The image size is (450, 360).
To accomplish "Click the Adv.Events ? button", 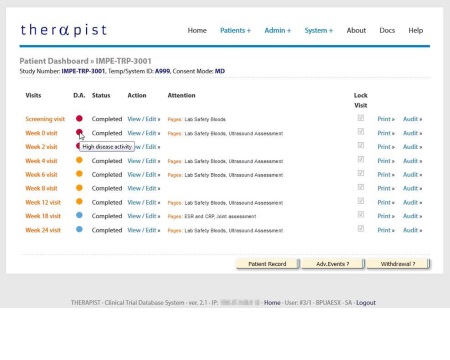I will coord(333,264).
